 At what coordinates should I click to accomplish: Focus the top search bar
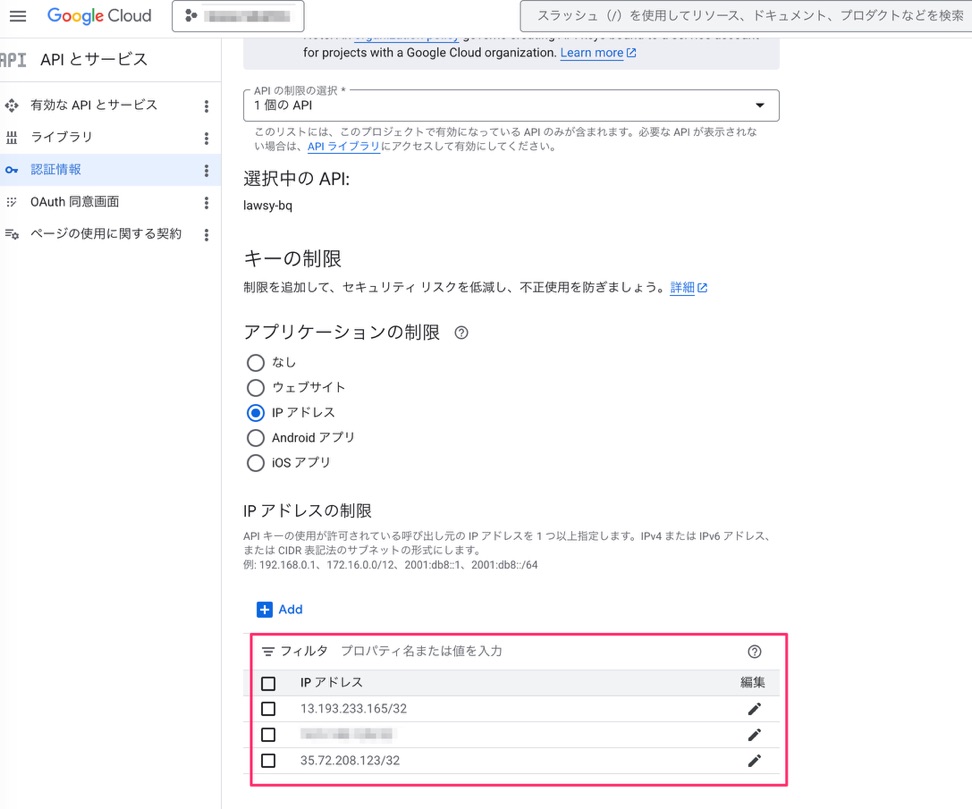(x=746, y=16)
